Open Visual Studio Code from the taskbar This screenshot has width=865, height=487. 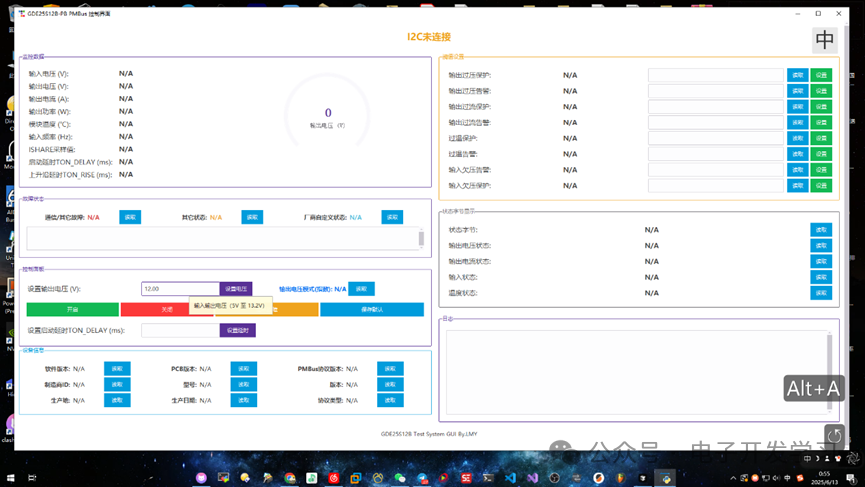[510, 478]
